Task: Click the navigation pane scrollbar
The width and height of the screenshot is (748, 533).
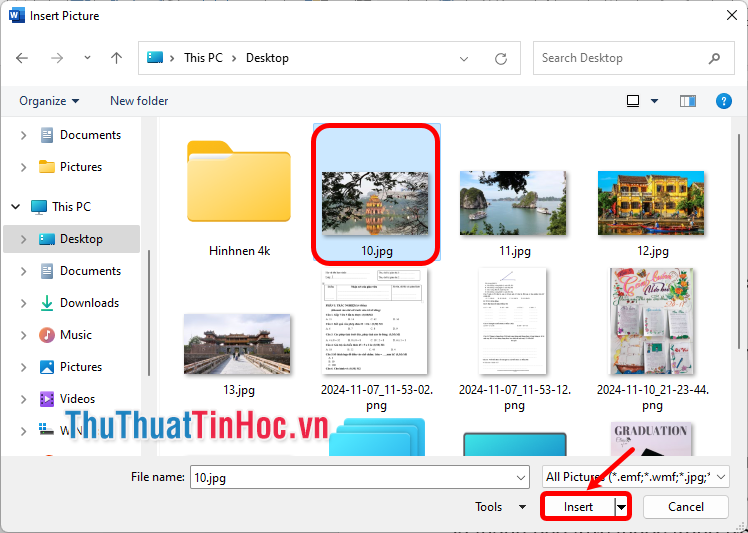Action: tap(149, 313)
